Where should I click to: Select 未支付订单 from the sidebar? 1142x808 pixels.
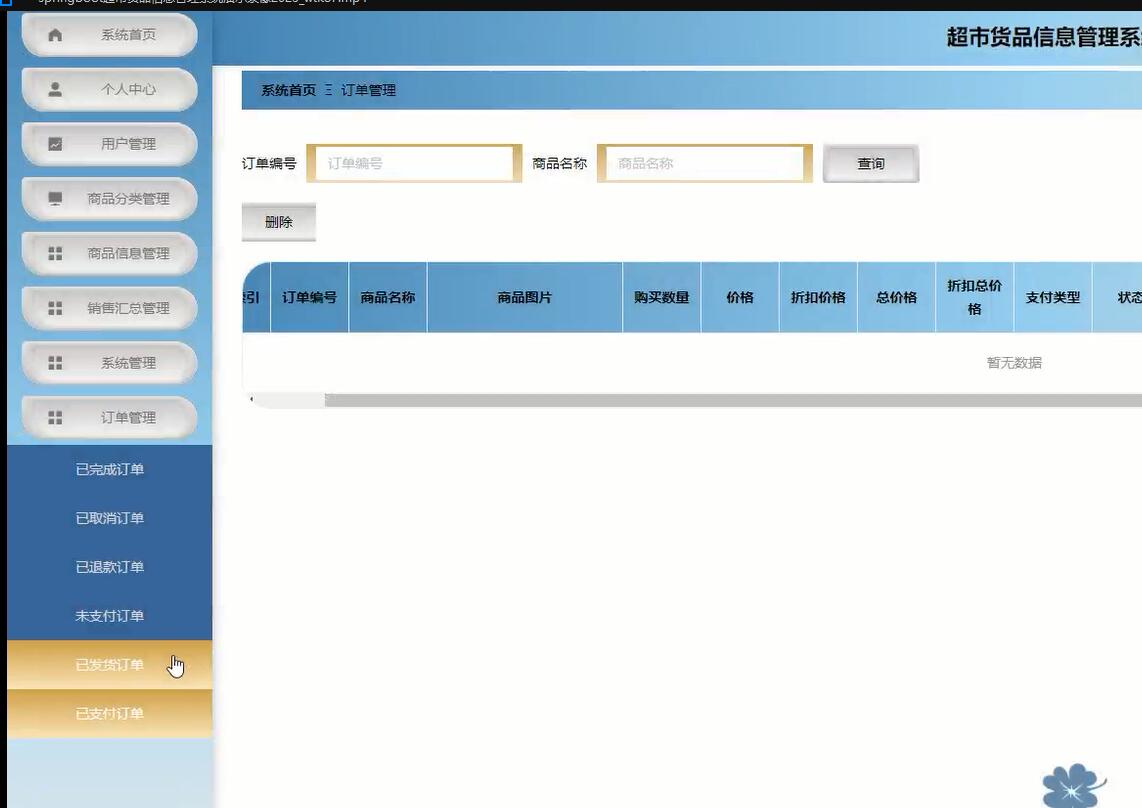click(108, 616)
